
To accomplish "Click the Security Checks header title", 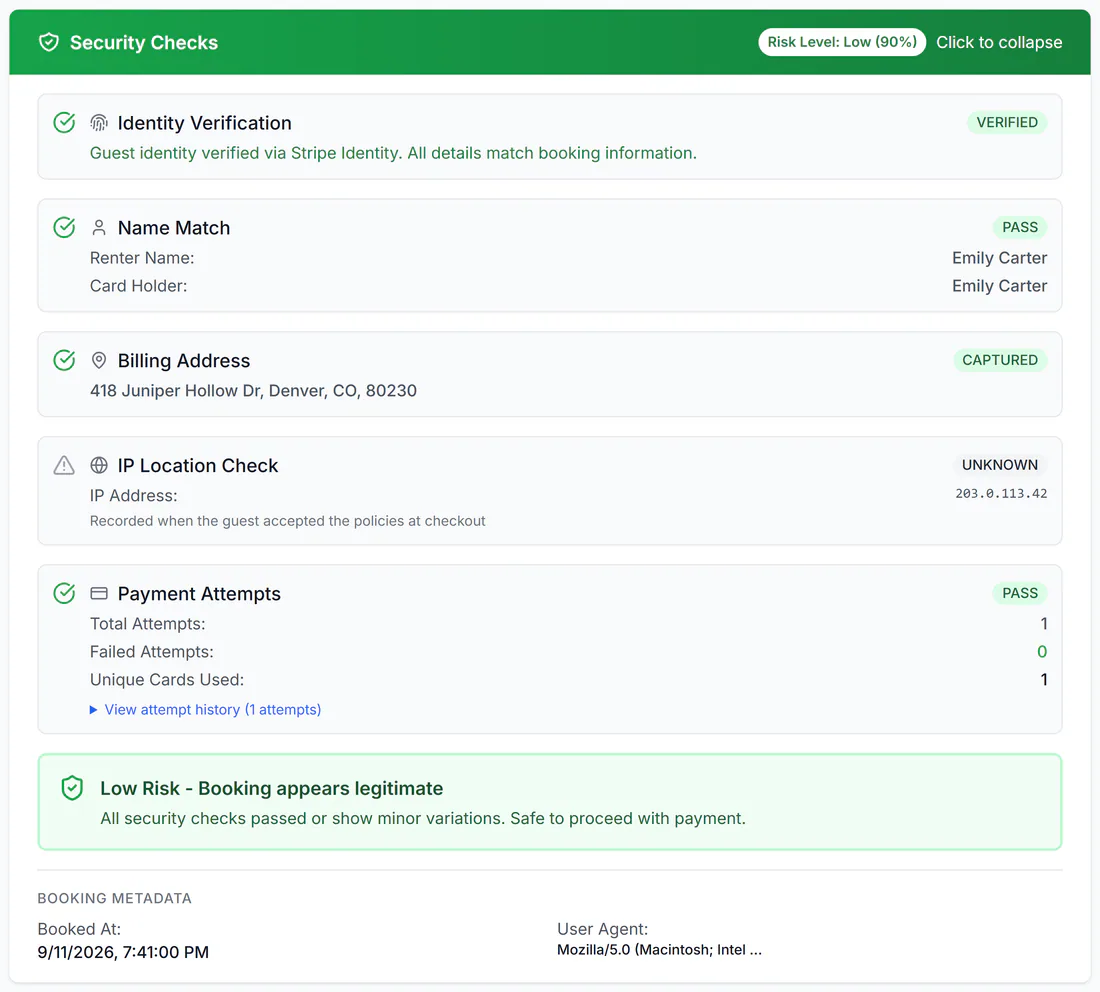I will (x=144, y=42).
